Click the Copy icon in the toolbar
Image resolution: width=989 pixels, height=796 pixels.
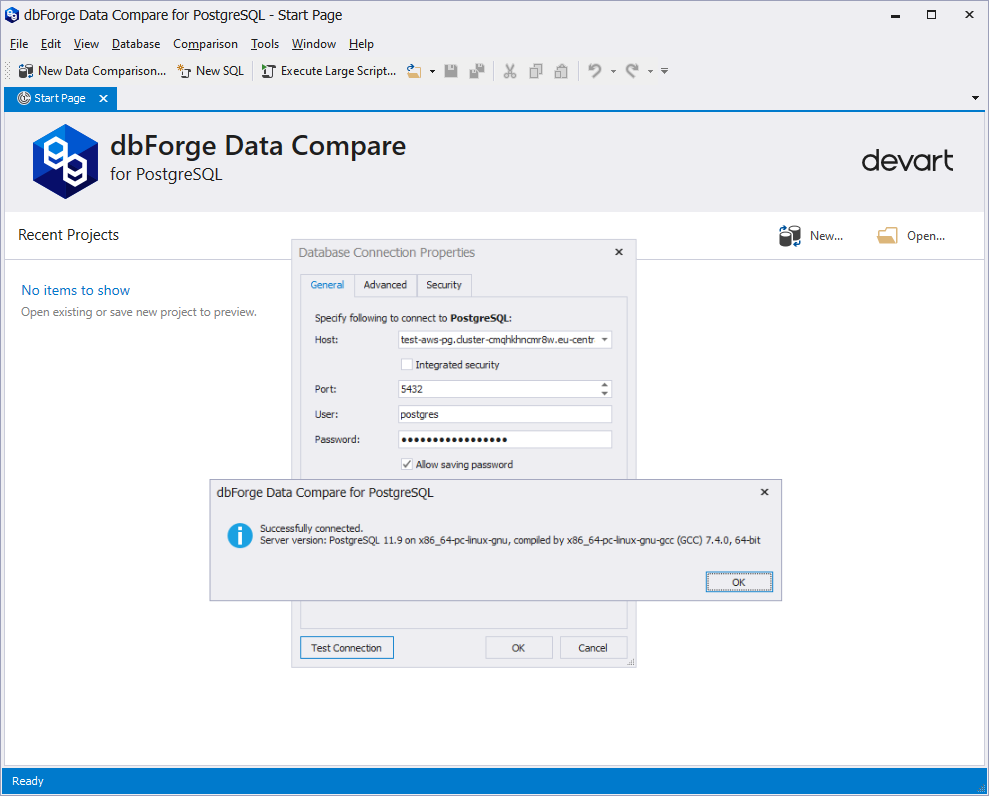tap(535, 71)
